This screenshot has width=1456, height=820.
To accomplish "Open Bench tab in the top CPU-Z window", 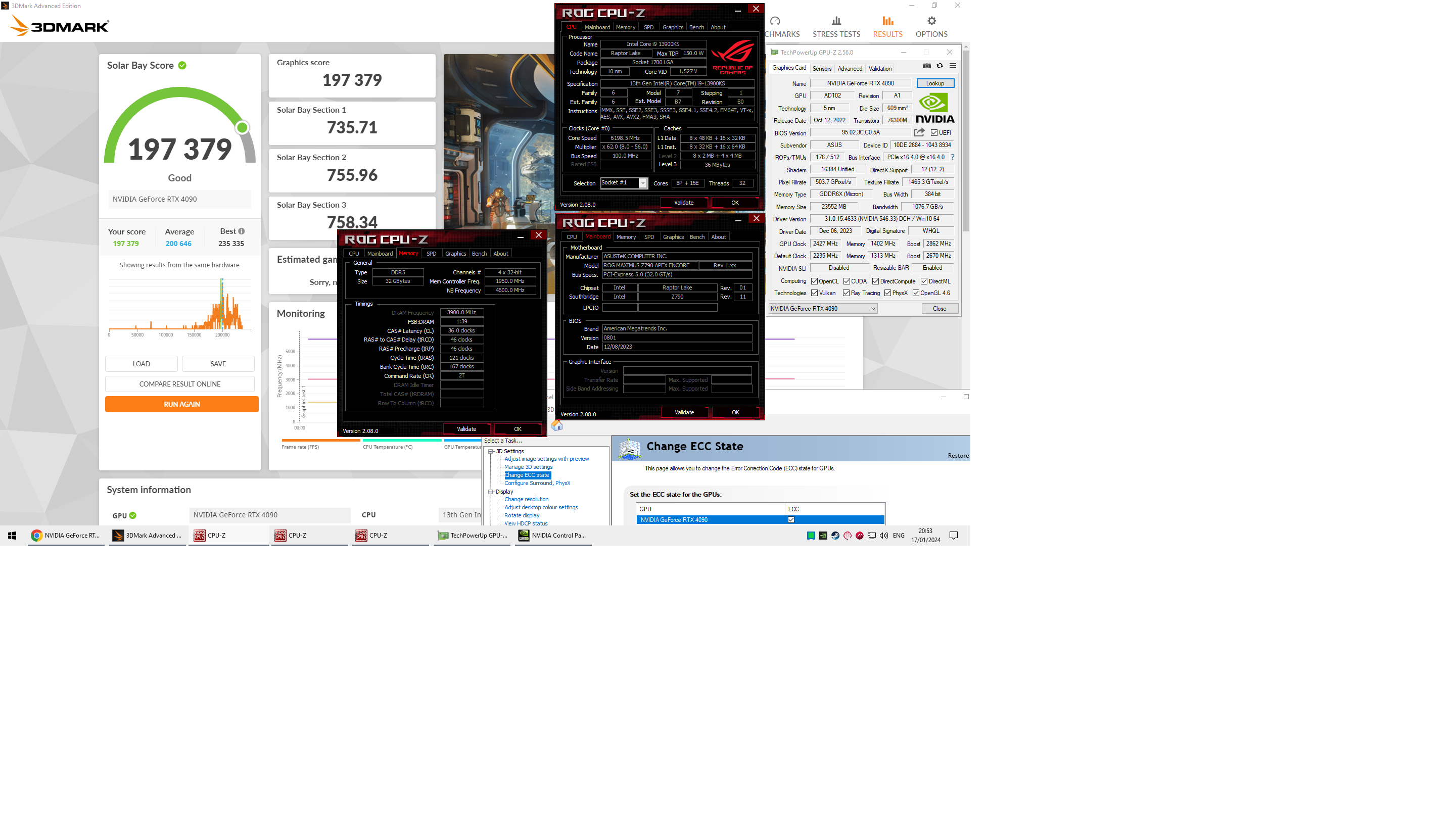I will click(x=696, y=27).
